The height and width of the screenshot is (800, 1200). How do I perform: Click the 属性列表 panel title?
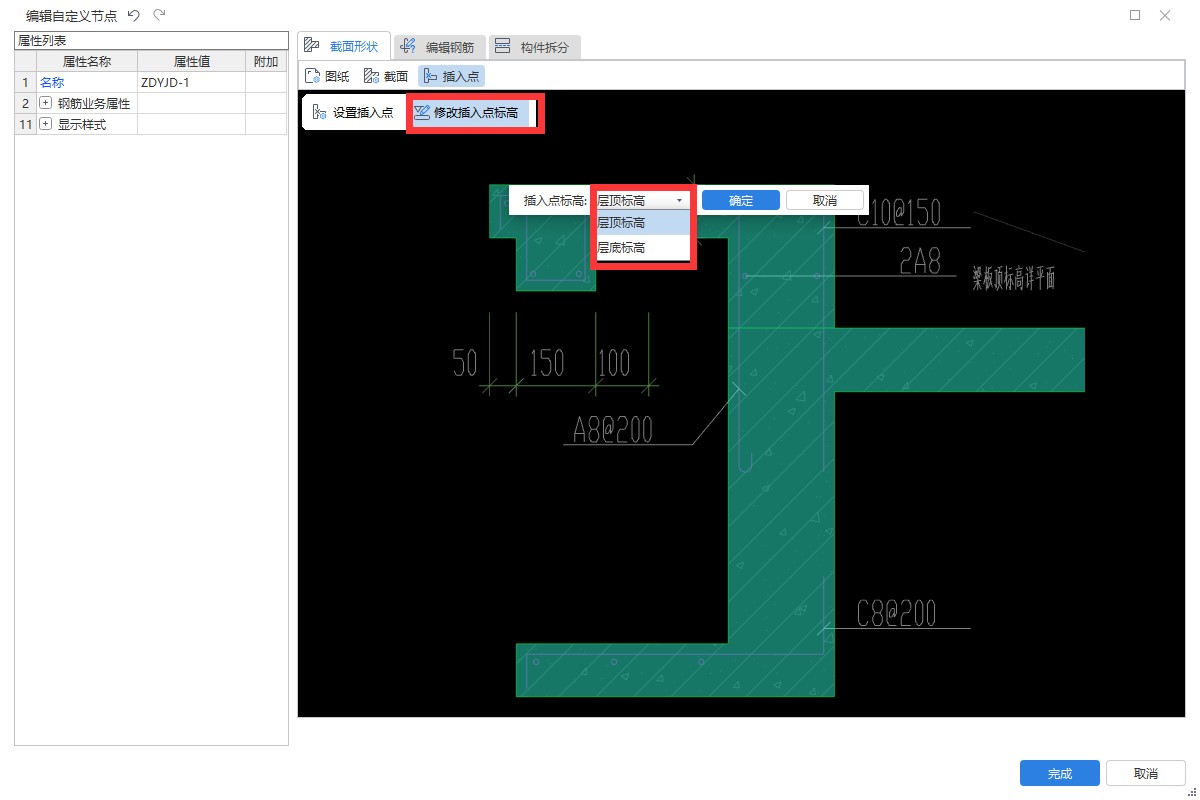(42, 40)
